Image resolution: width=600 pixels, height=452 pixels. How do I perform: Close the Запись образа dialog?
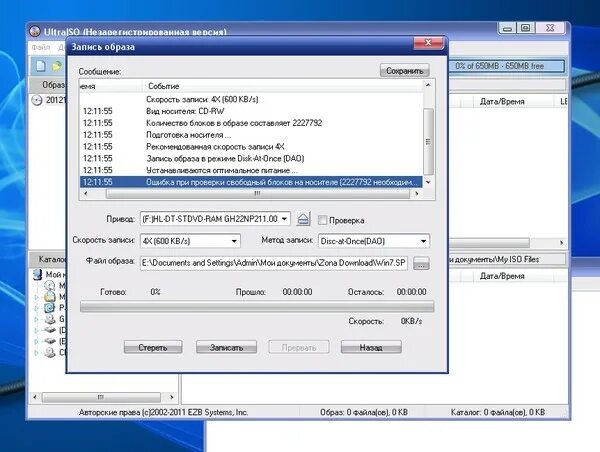click(x=429, y=42)
